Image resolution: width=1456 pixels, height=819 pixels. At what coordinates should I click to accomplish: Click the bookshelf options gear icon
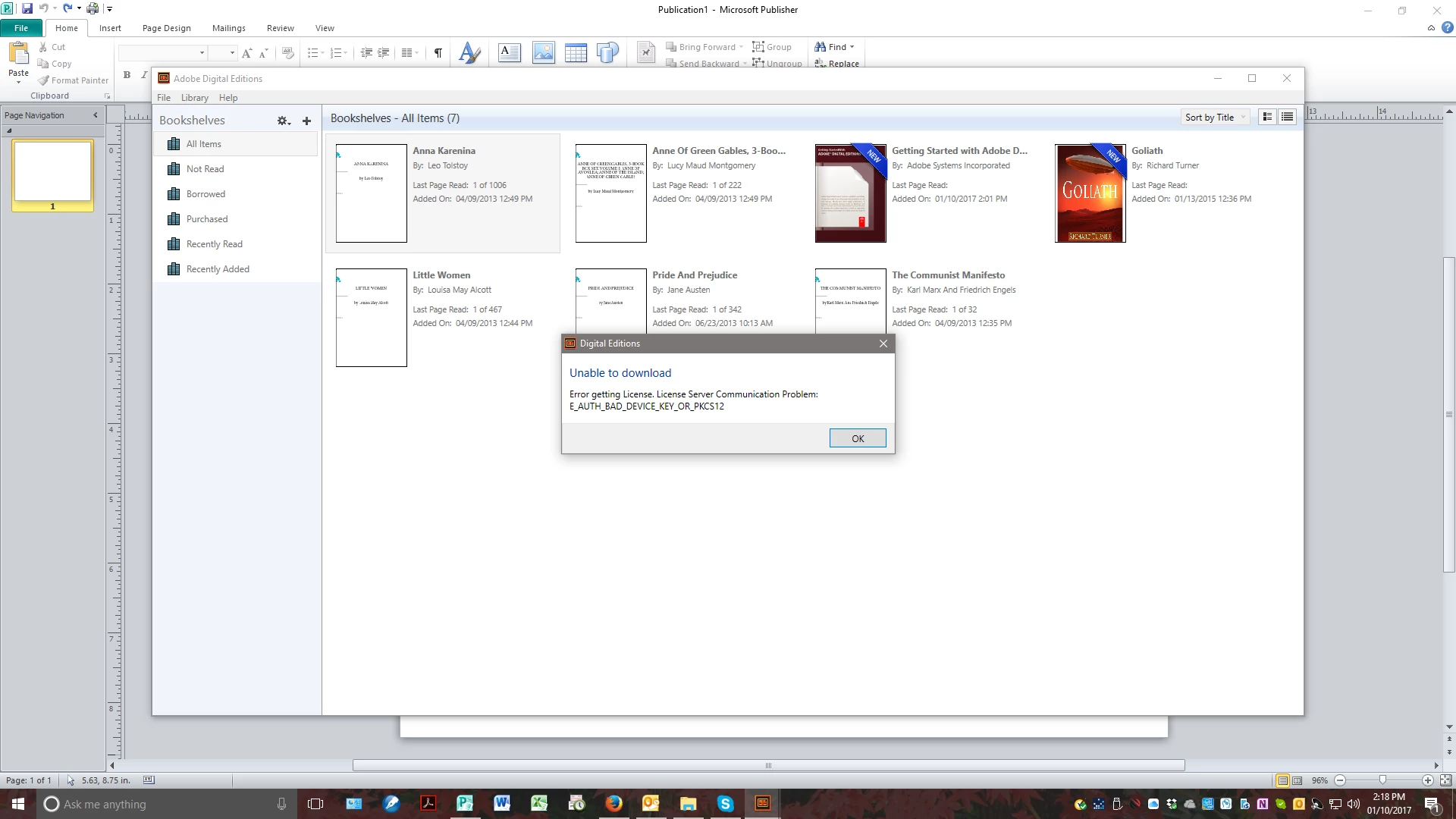(283, 121)
